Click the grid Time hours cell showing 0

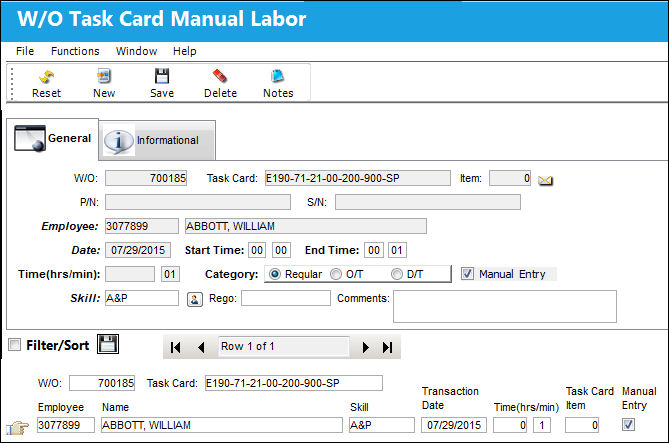point(510,425)
